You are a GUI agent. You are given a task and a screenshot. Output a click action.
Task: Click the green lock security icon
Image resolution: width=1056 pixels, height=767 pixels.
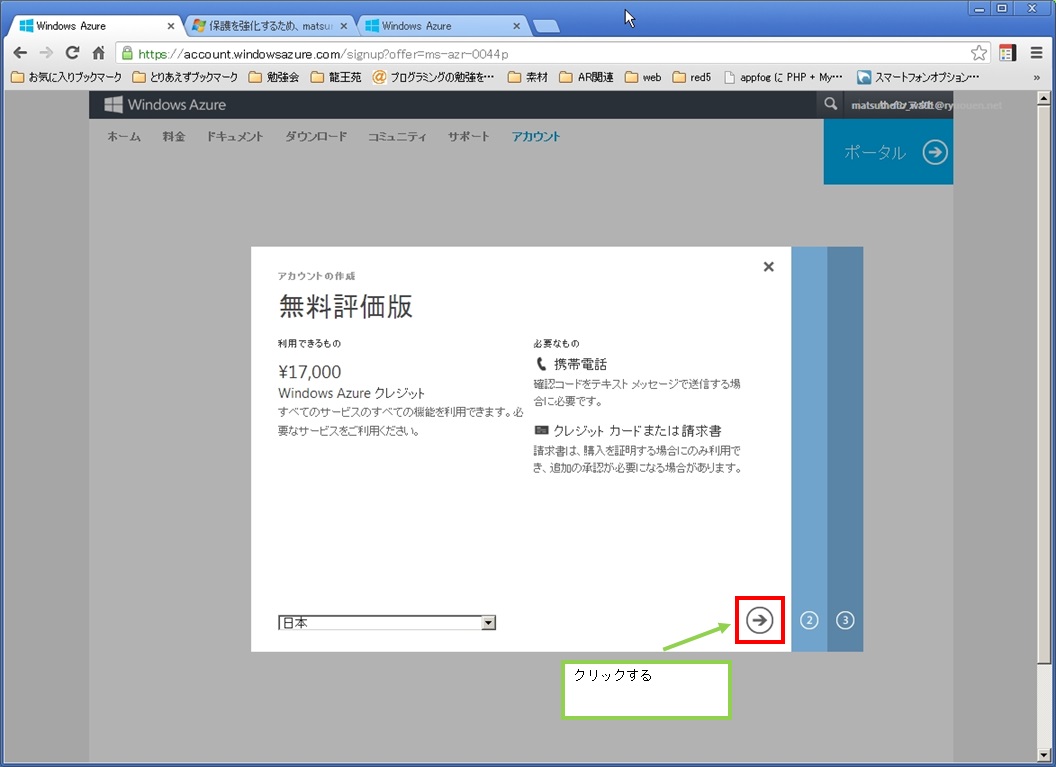pyautogui.click(x=127, y=53)
